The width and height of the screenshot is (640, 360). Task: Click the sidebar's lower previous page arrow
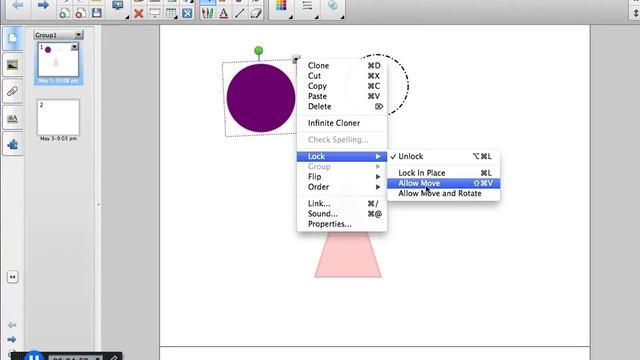[12, 325]
